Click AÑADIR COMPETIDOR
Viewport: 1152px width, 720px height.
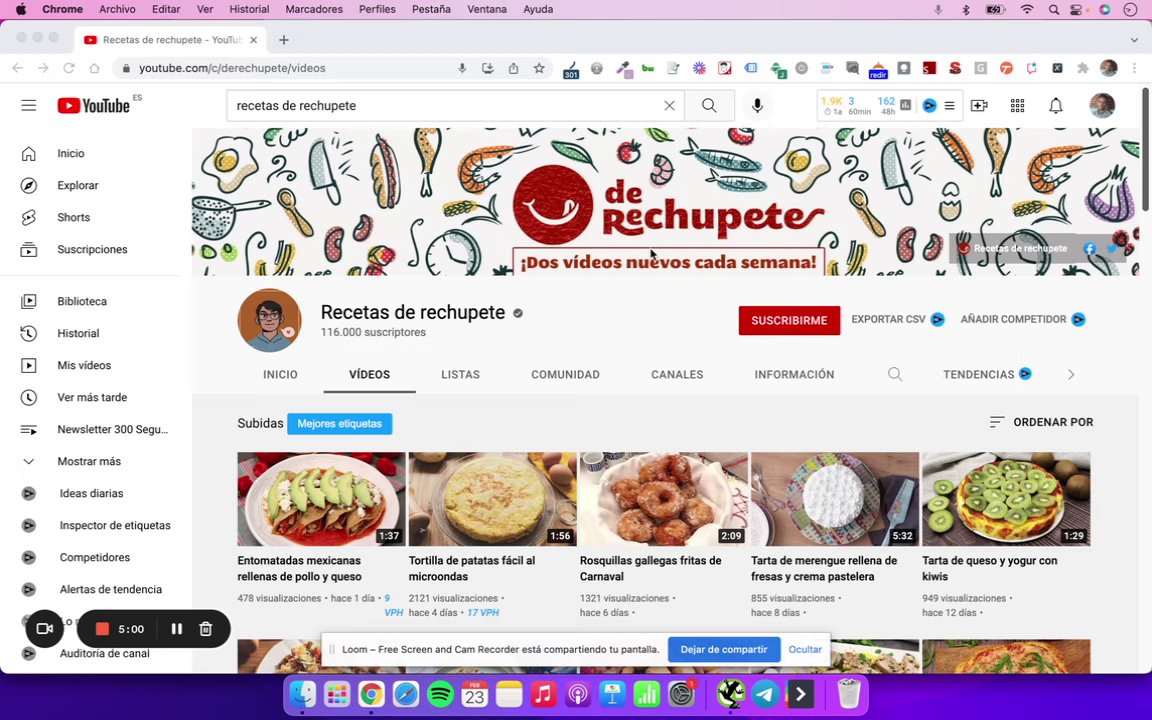coord(1023,320)
